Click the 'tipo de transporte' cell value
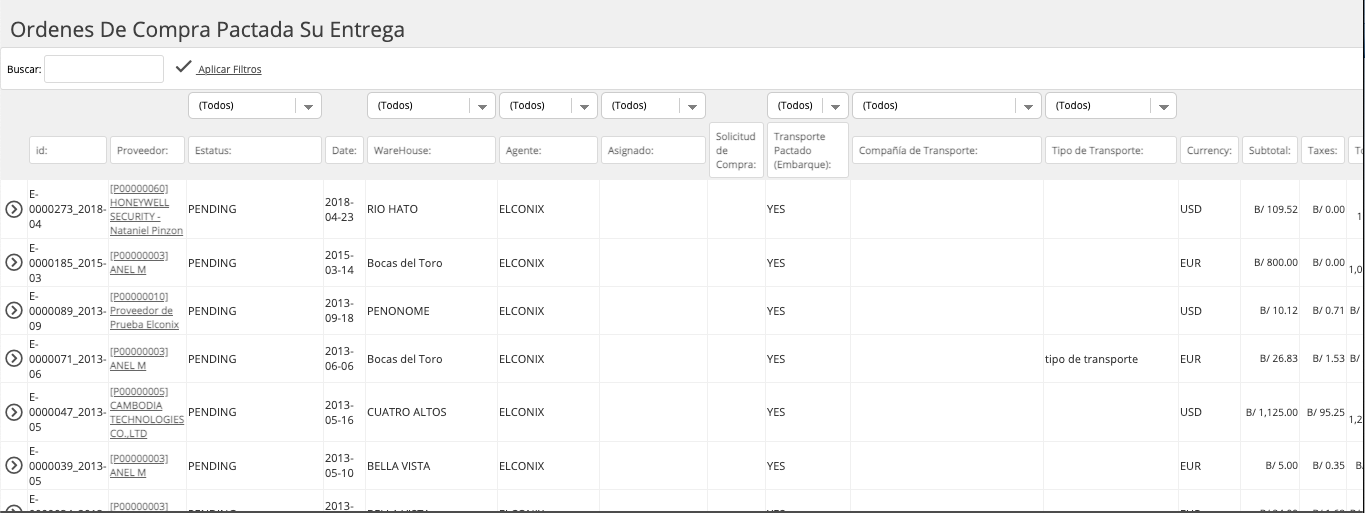The image size is (1365, 513). pyautogui.click(x=1091, y=359)
